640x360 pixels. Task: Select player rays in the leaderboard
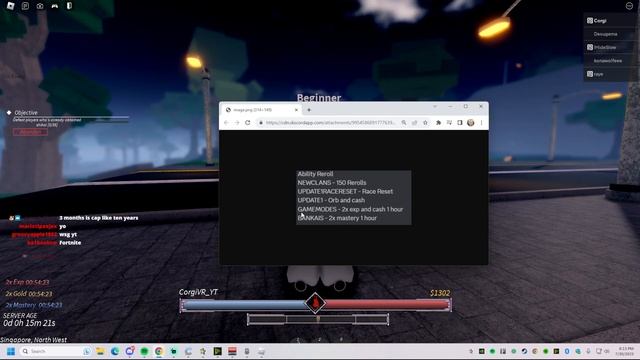(611, 74)
